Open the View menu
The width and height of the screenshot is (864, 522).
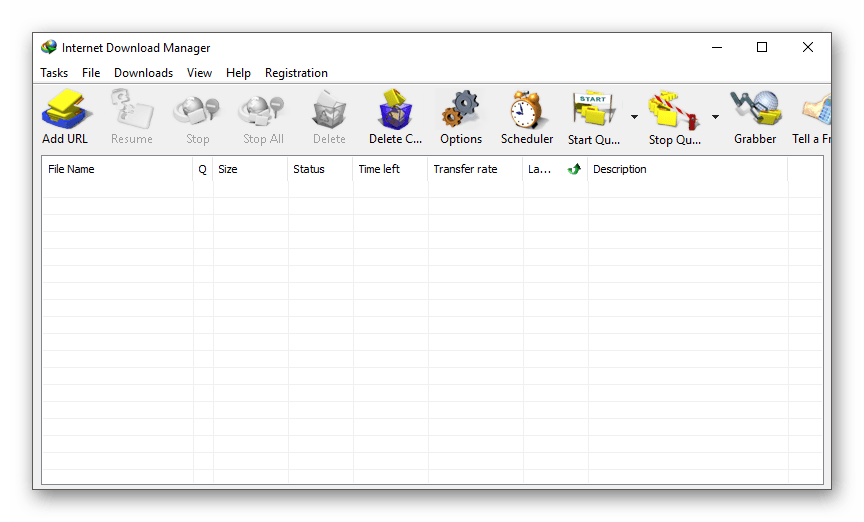199,73
